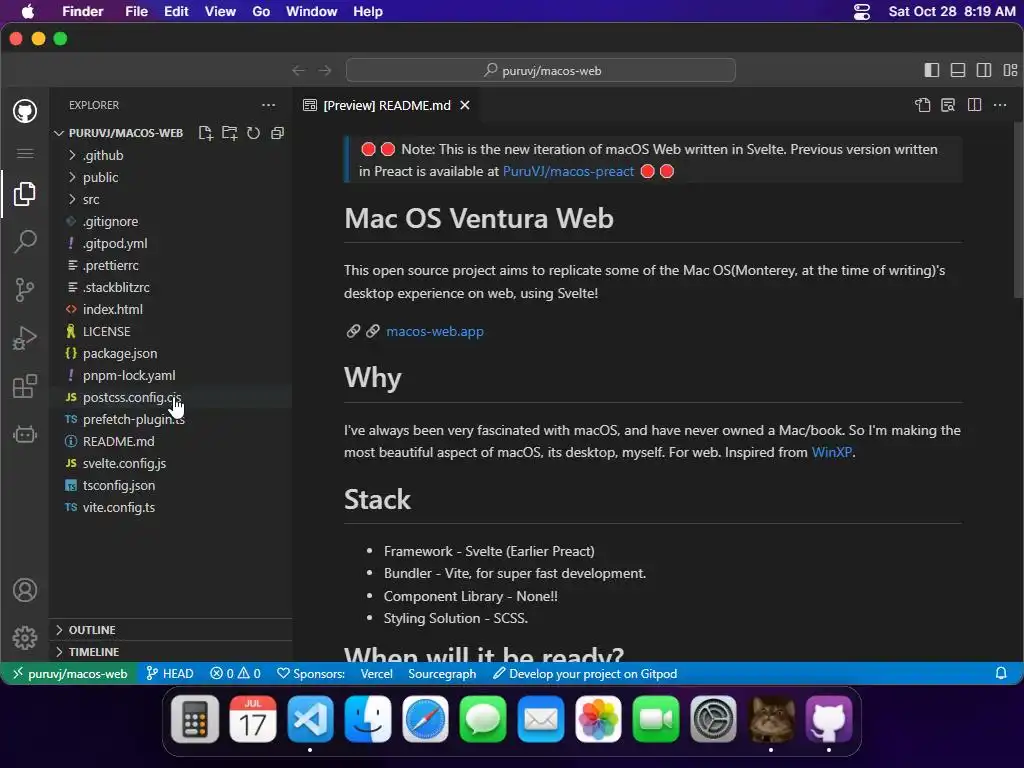Image resolution: width=1024 pixels, height=768 pixels.
Task: Follow the PuruVJ/macos-preact link
Action: (x=568, y=172)
